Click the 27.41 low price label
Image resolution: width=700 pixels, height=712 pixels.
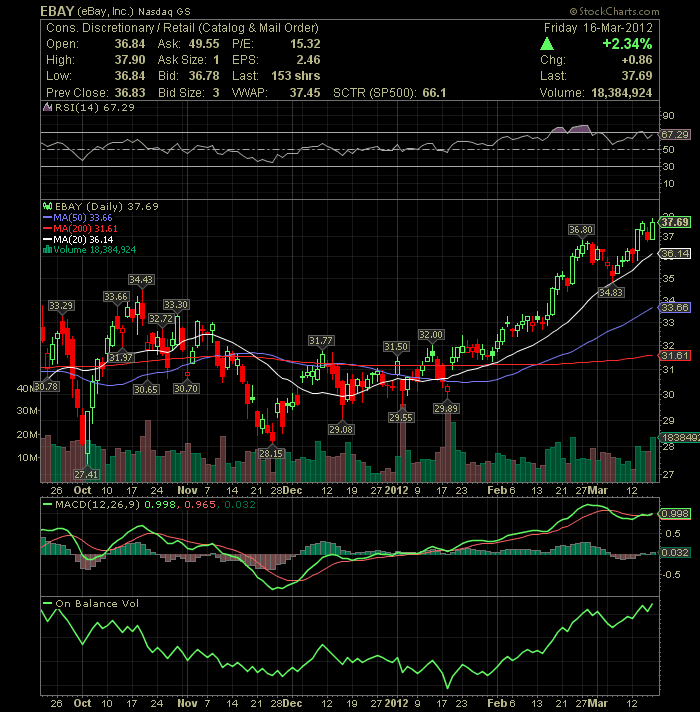(86, 475)
